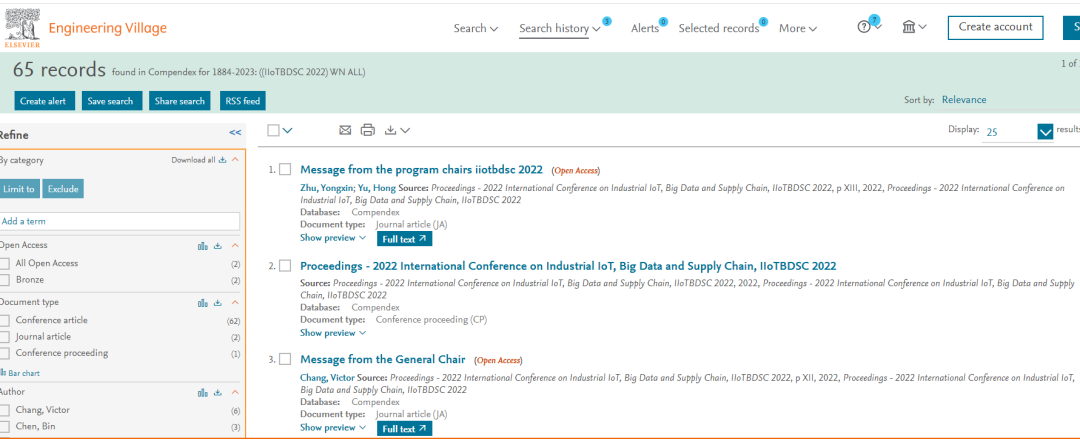Collapse the Open Access facet
Viewport: 1080px width, 442px height.
click(235, 246)
